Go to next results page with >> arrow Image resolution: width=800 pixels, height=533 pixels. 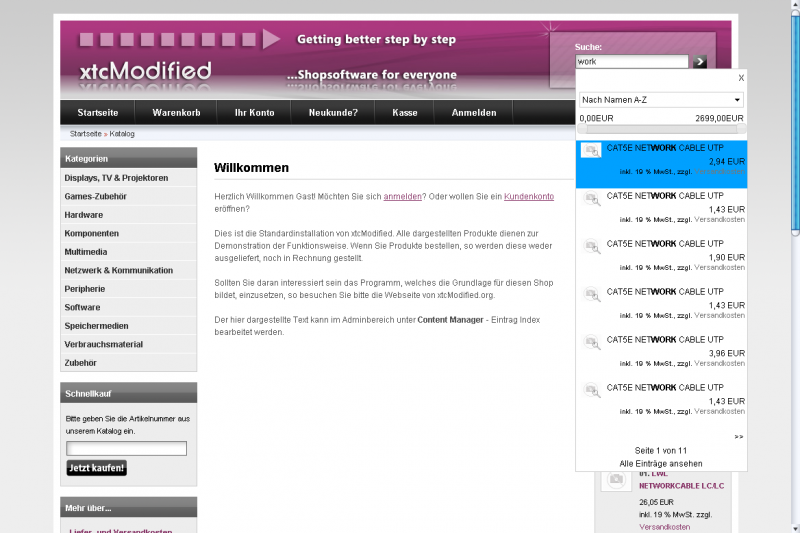739,437
